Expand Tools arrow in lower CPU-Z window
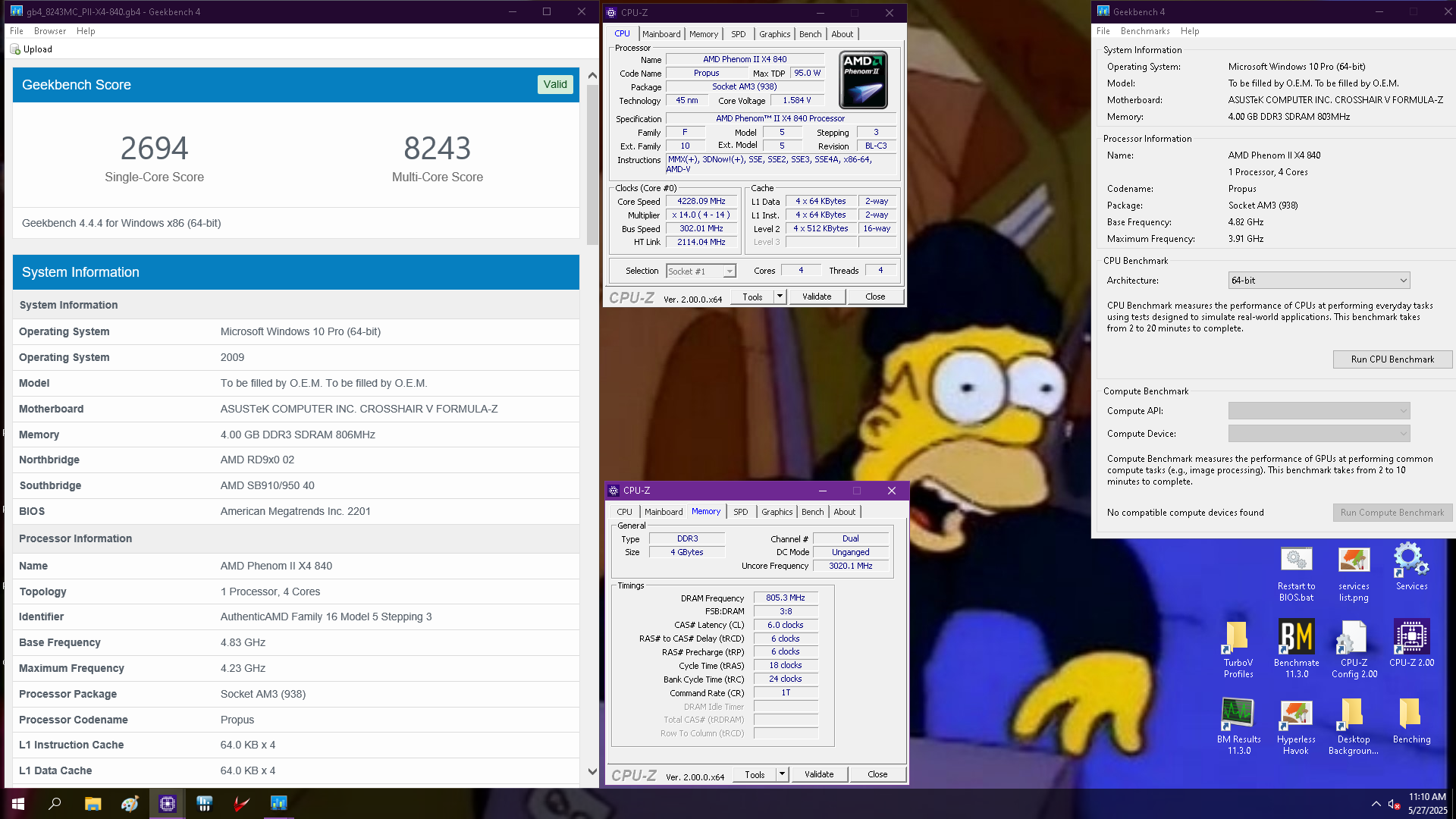The height and width of the screenshot is (819, 1456). click(782, 774)
